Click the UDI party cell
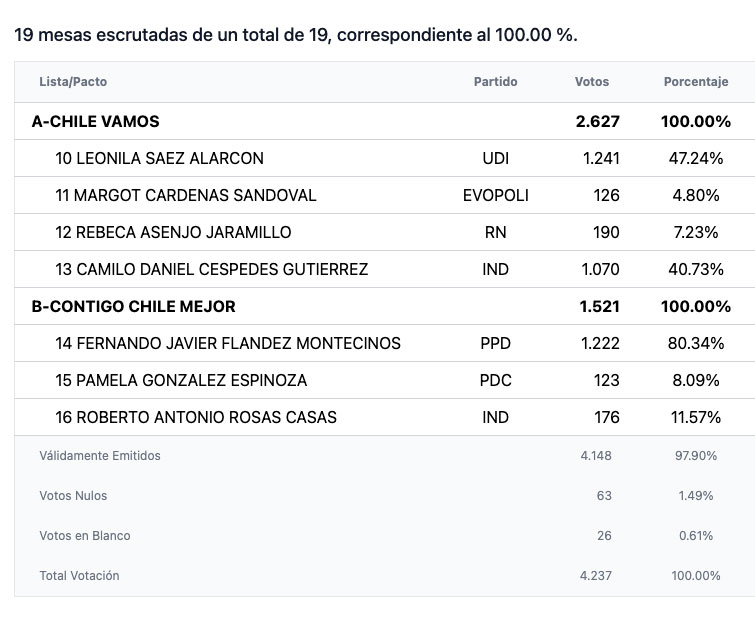Image resolution: width=755 pixels, height=625 pixels. (x=495, y=158)
